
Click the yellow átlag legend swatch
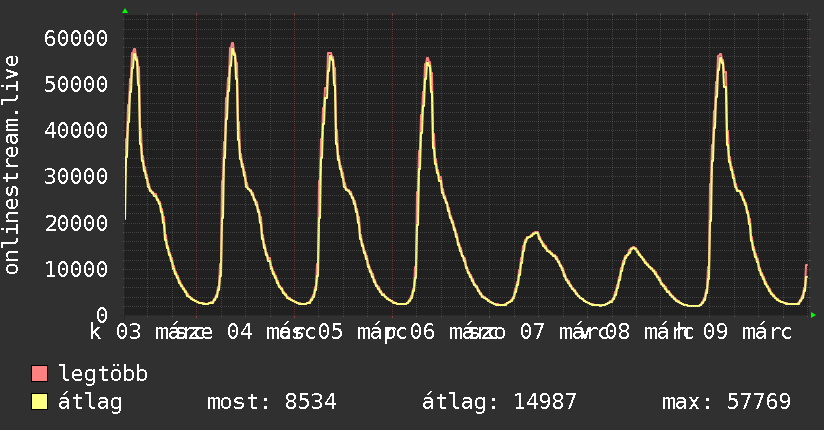click(x=39, y=402)
